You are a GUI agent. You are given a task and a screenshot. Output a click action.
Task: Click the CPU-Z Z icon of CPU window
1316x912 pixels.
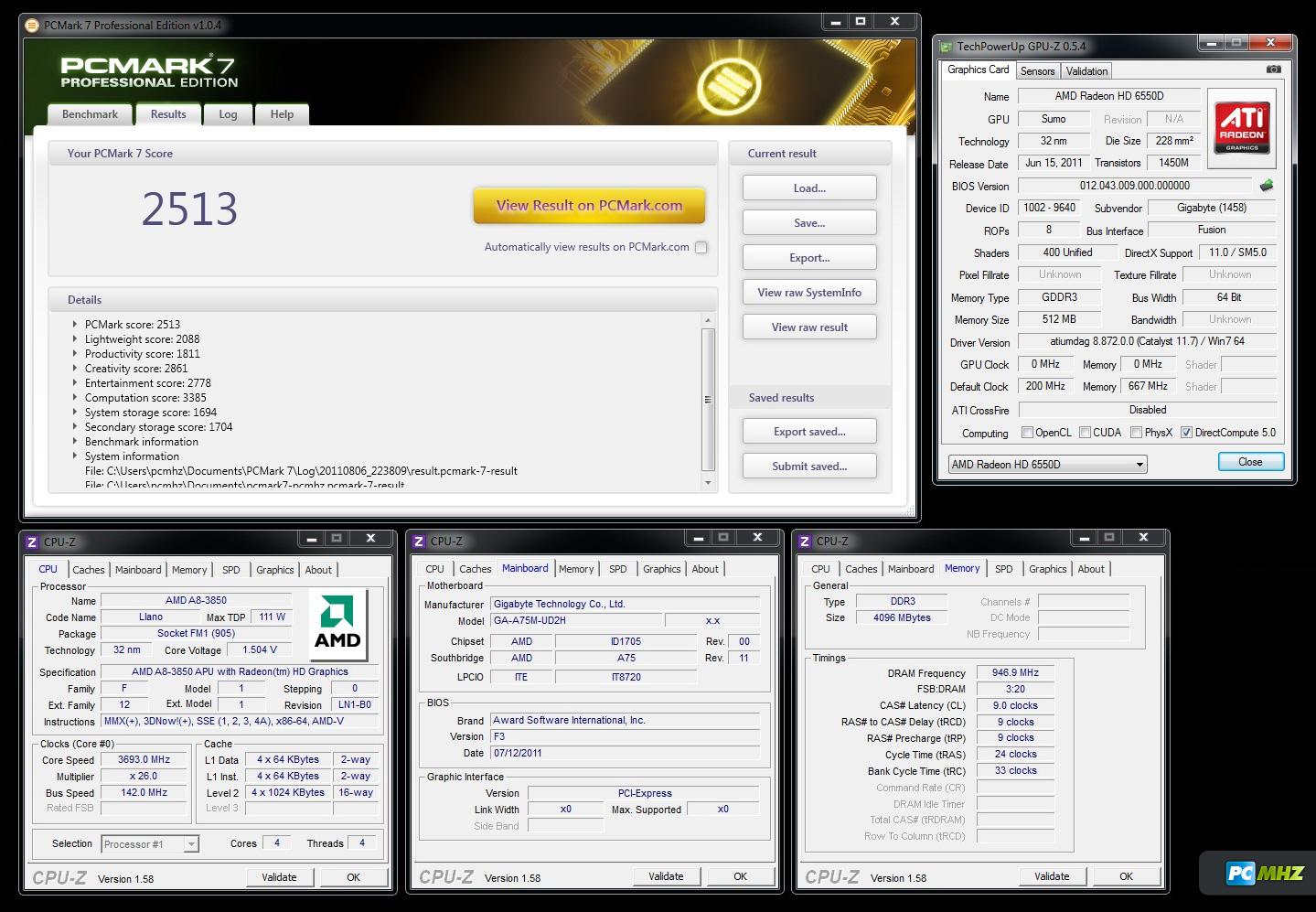tap(32, 542)
